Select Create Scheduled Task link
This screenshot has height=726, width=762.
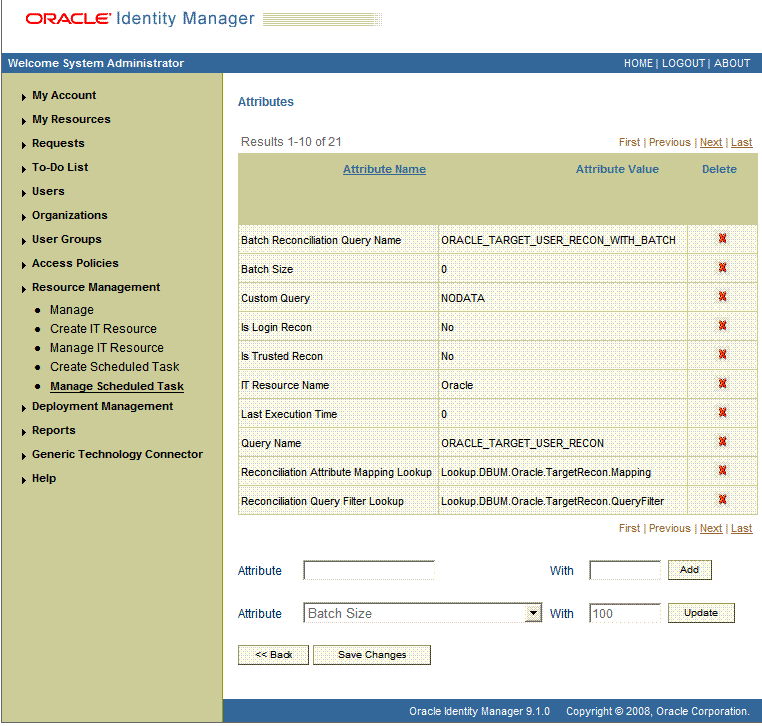pyautogui.click(x=114, y=367)
